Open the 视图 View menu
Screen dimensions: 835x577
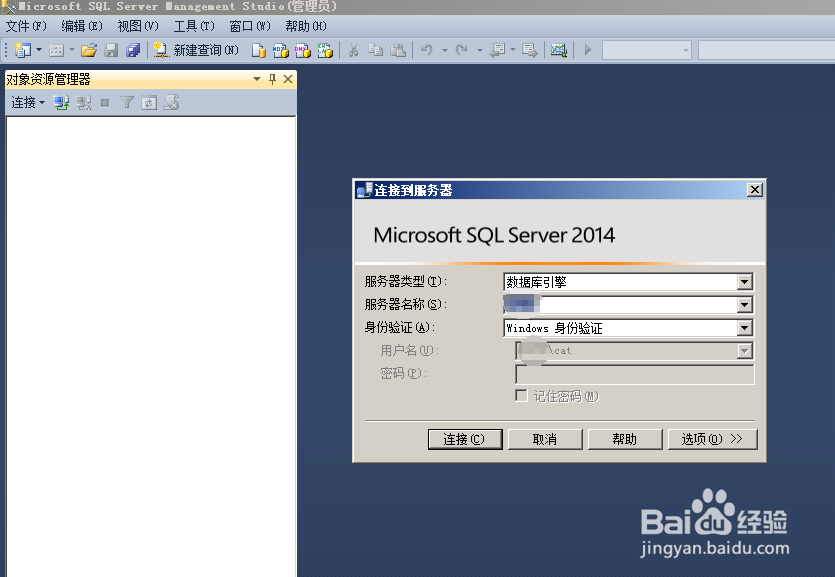[138, 26]
